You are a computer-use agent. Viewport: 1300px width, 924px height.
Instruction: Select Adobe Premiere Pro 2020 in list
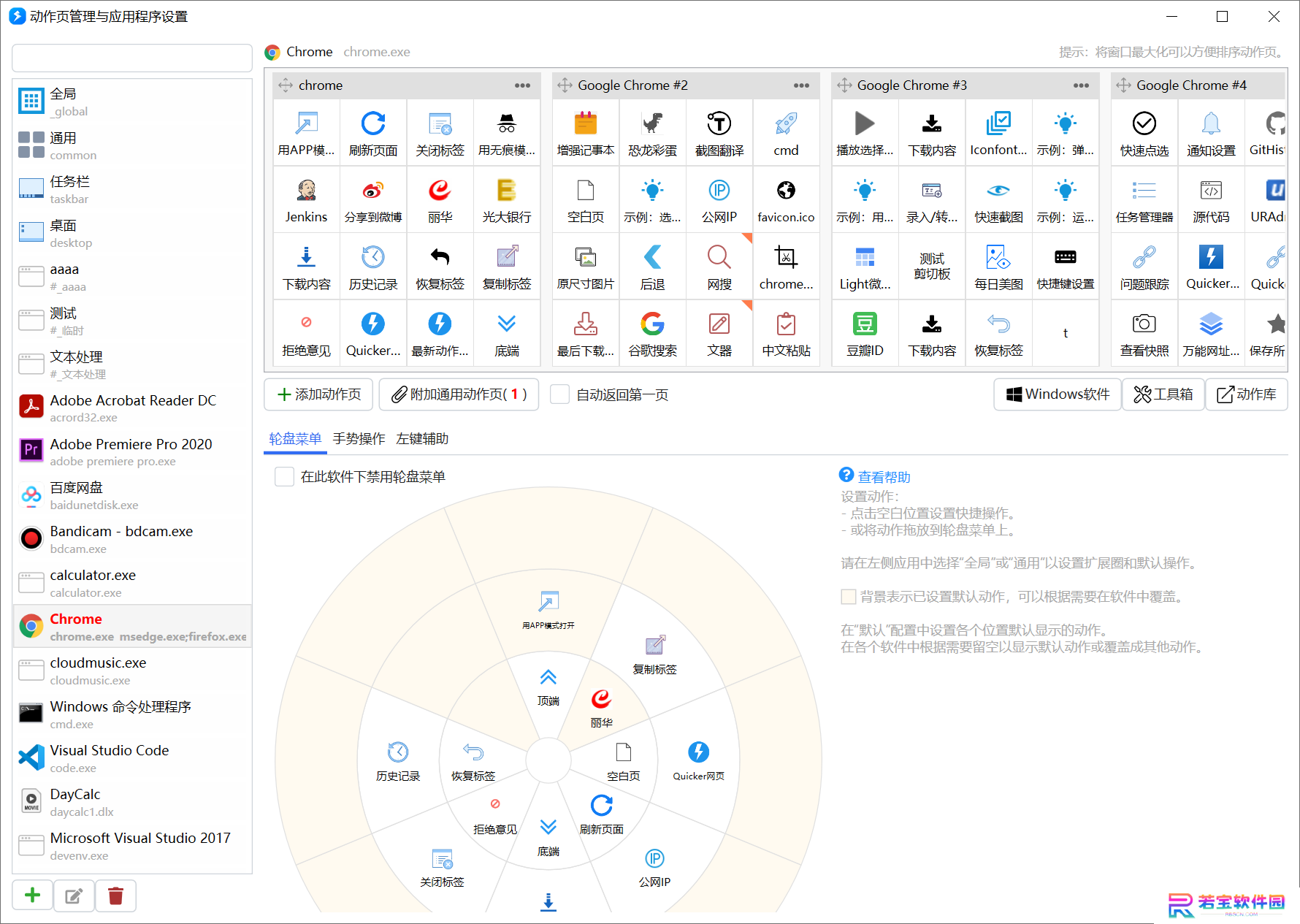coord(132,451)
